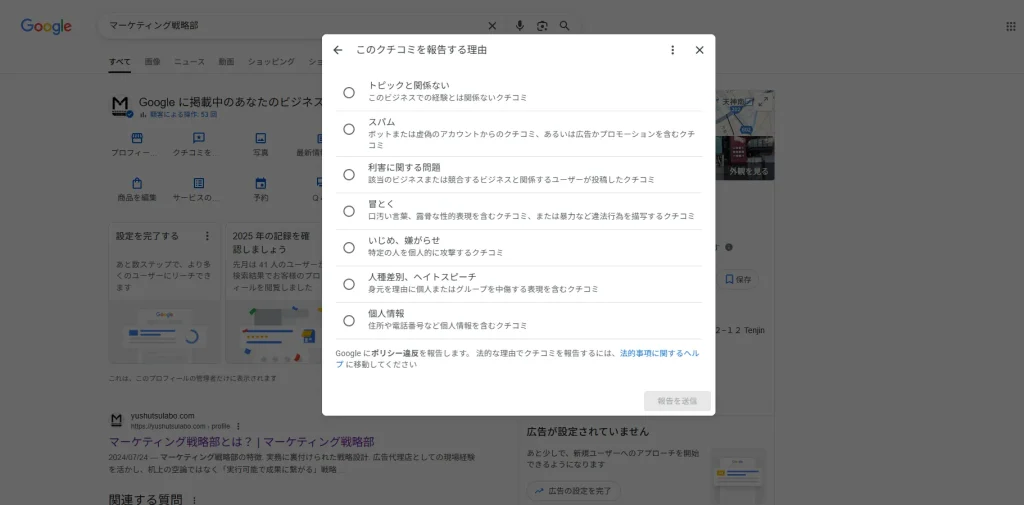The image size is (1024, 505).
Task: Click the 外観を見る thumbnail
Action: click(x=744, y=158)
